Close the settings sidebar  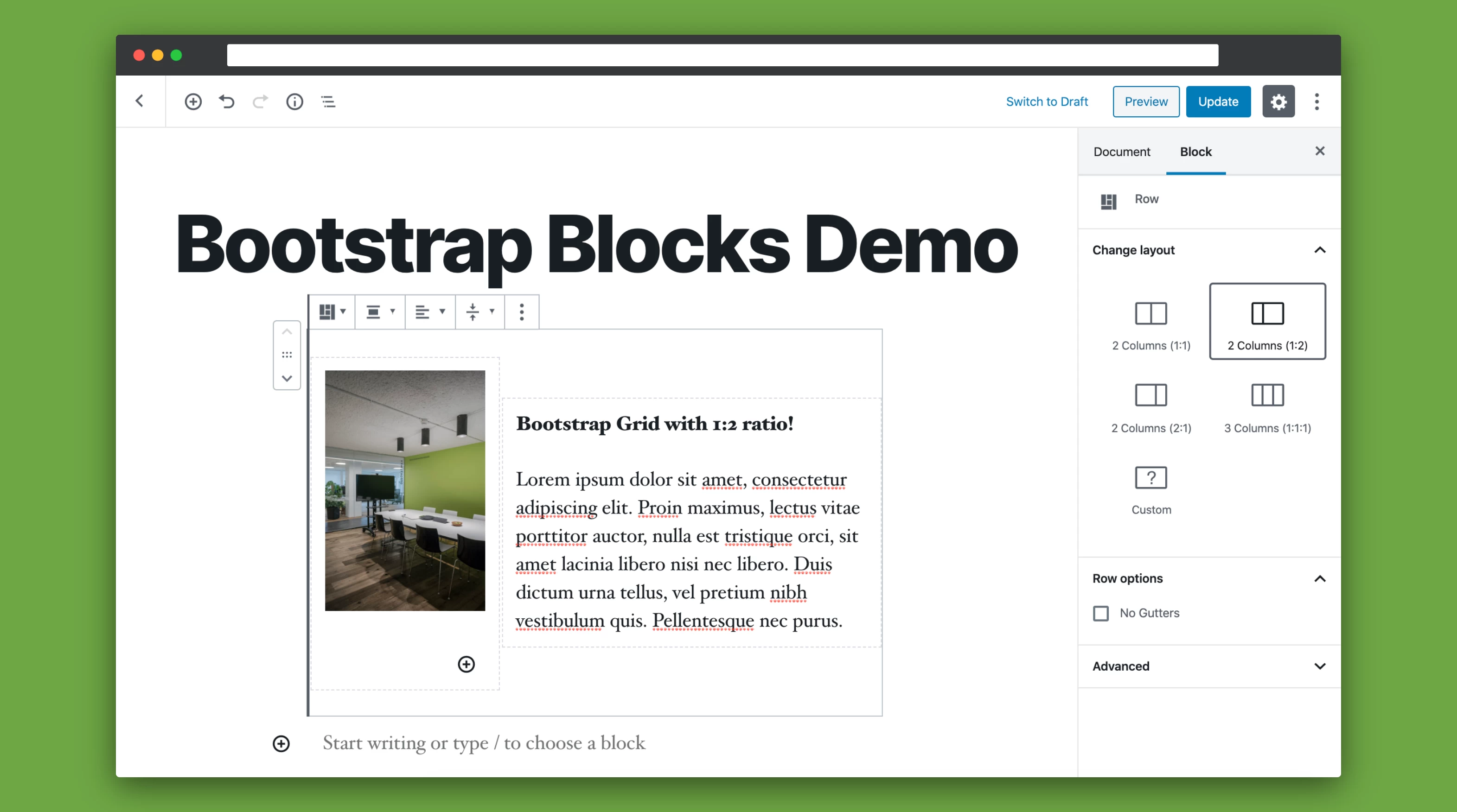(1320, 151)
